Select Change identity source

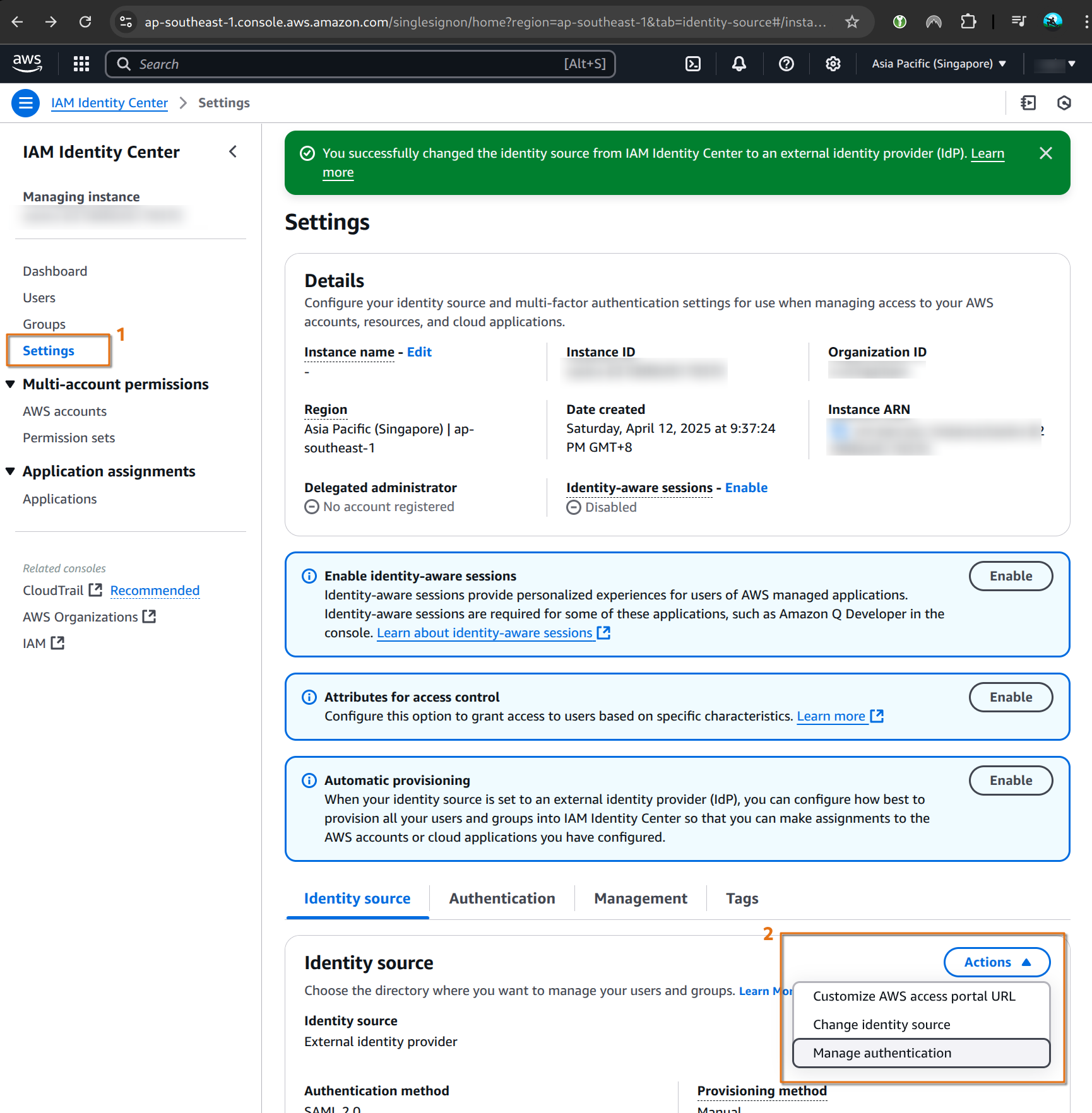(921, 1025)
